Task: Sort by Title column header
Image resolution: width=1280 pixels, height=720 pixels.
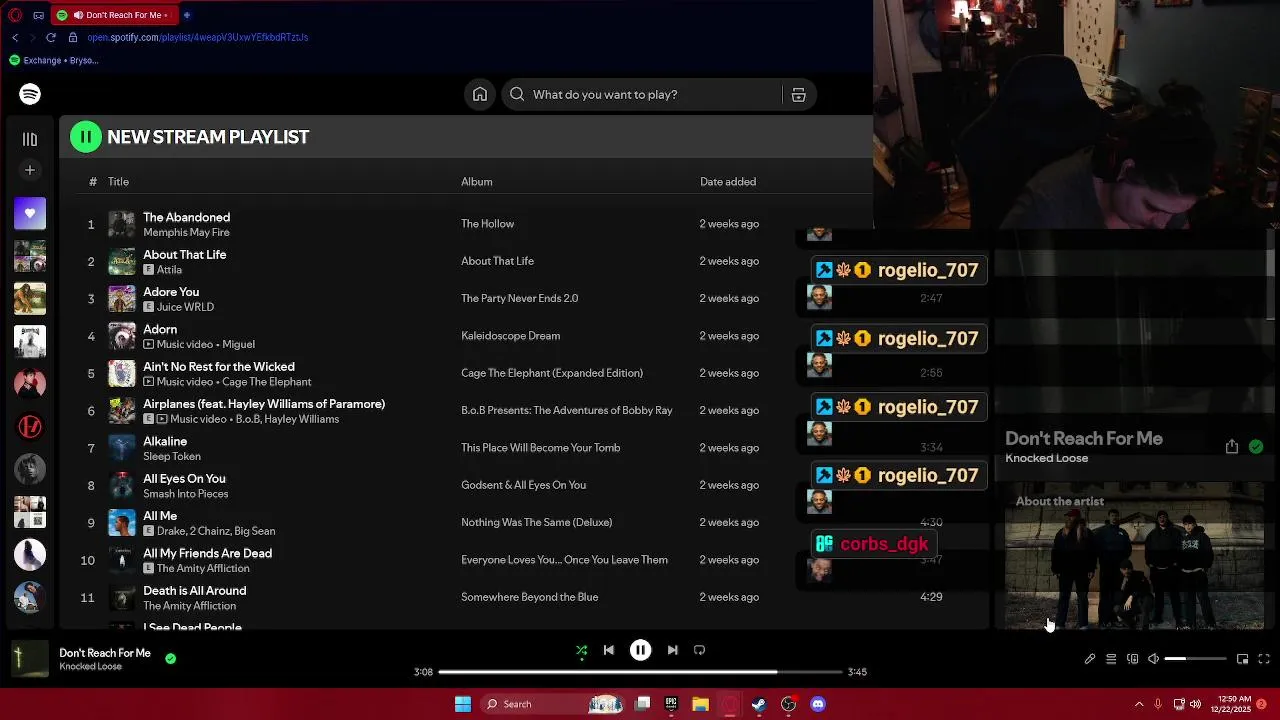Action: point(118,181)
